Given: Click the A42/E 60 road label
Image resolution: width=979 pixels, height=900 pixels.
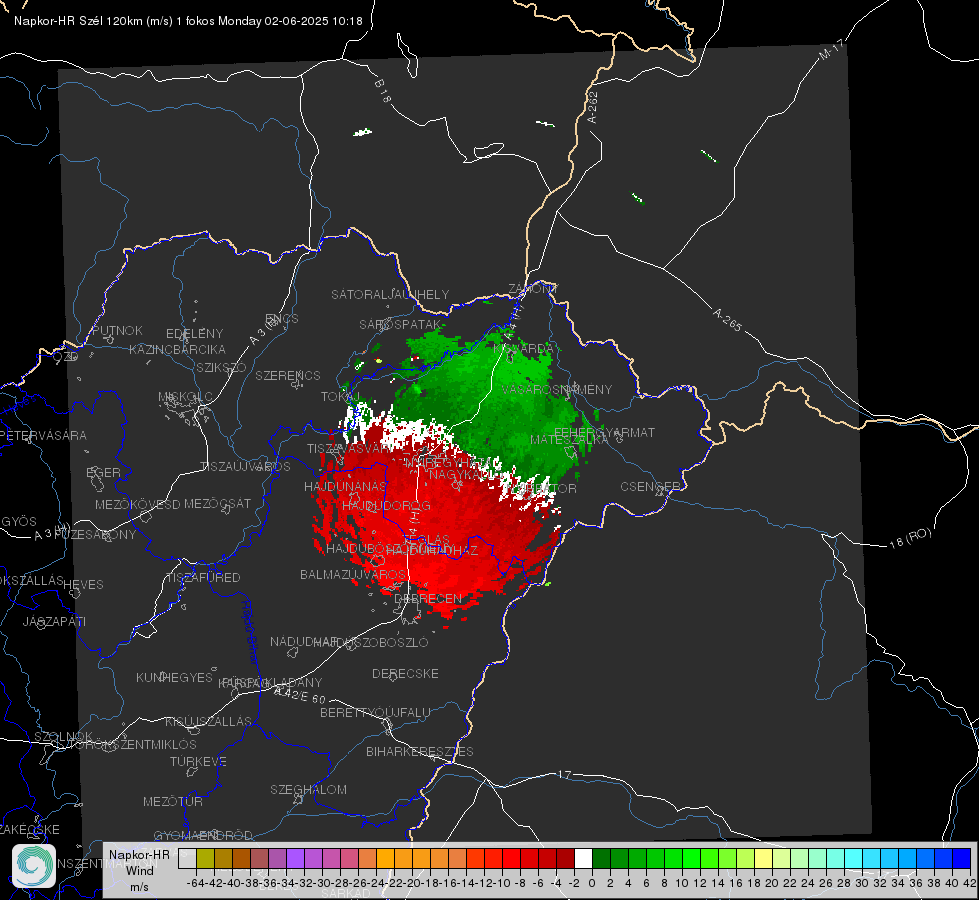Looking at the screenshot, I should click(x=300, y=694).
